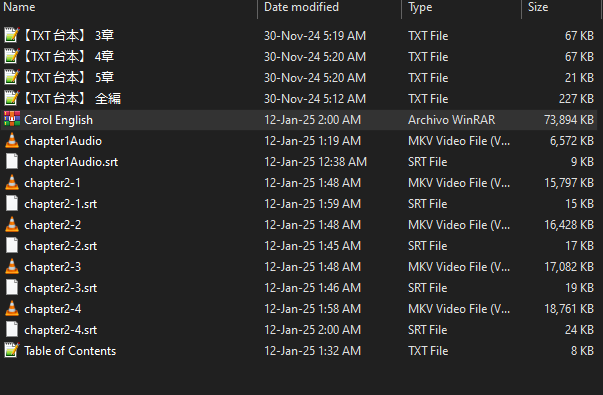This screenshot has width=603, height=395.
Task: Select the chapter2-1.srt file name
Action: (61, 204)
